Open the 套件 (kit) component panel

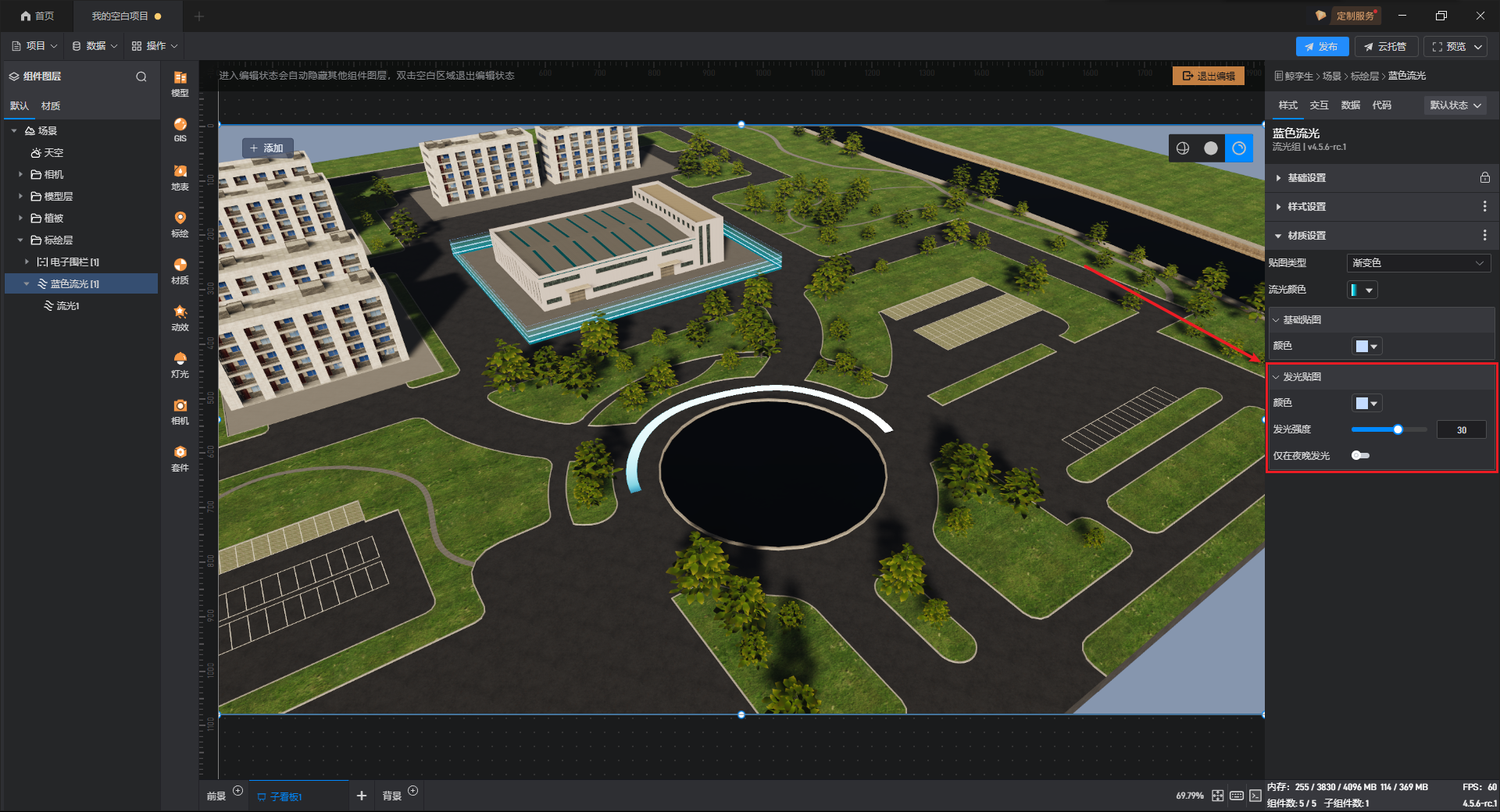coord(180,458)
